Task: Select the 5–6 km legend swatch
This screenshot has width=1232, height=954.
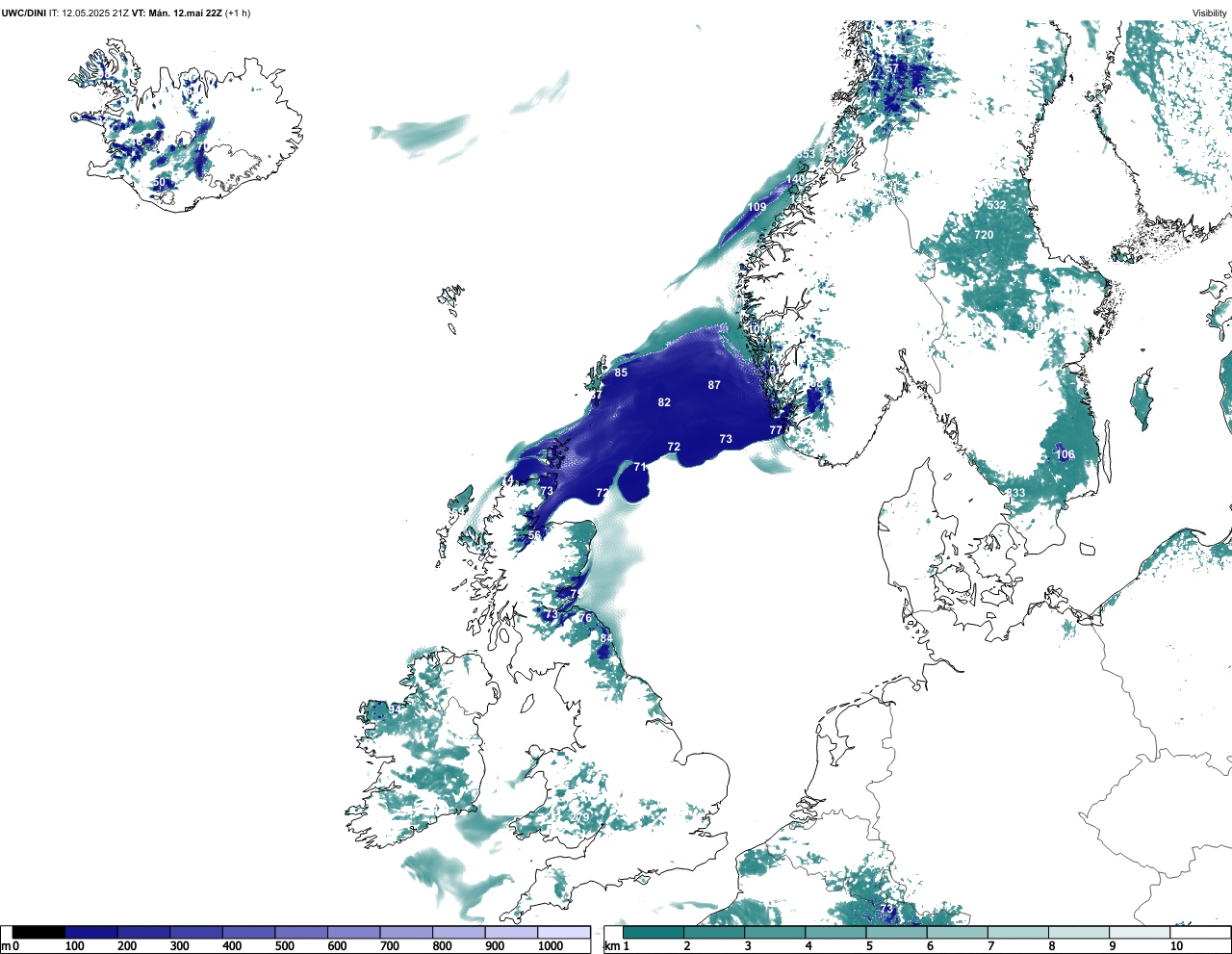Action: [896, 932]
